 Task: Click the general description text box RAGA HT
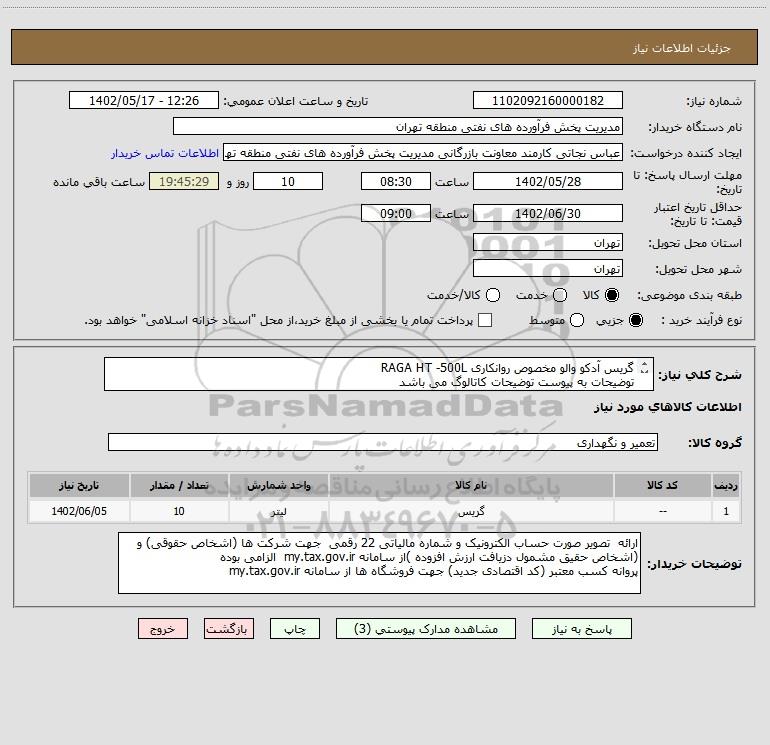pyautogui.click(x=379, y=374)
